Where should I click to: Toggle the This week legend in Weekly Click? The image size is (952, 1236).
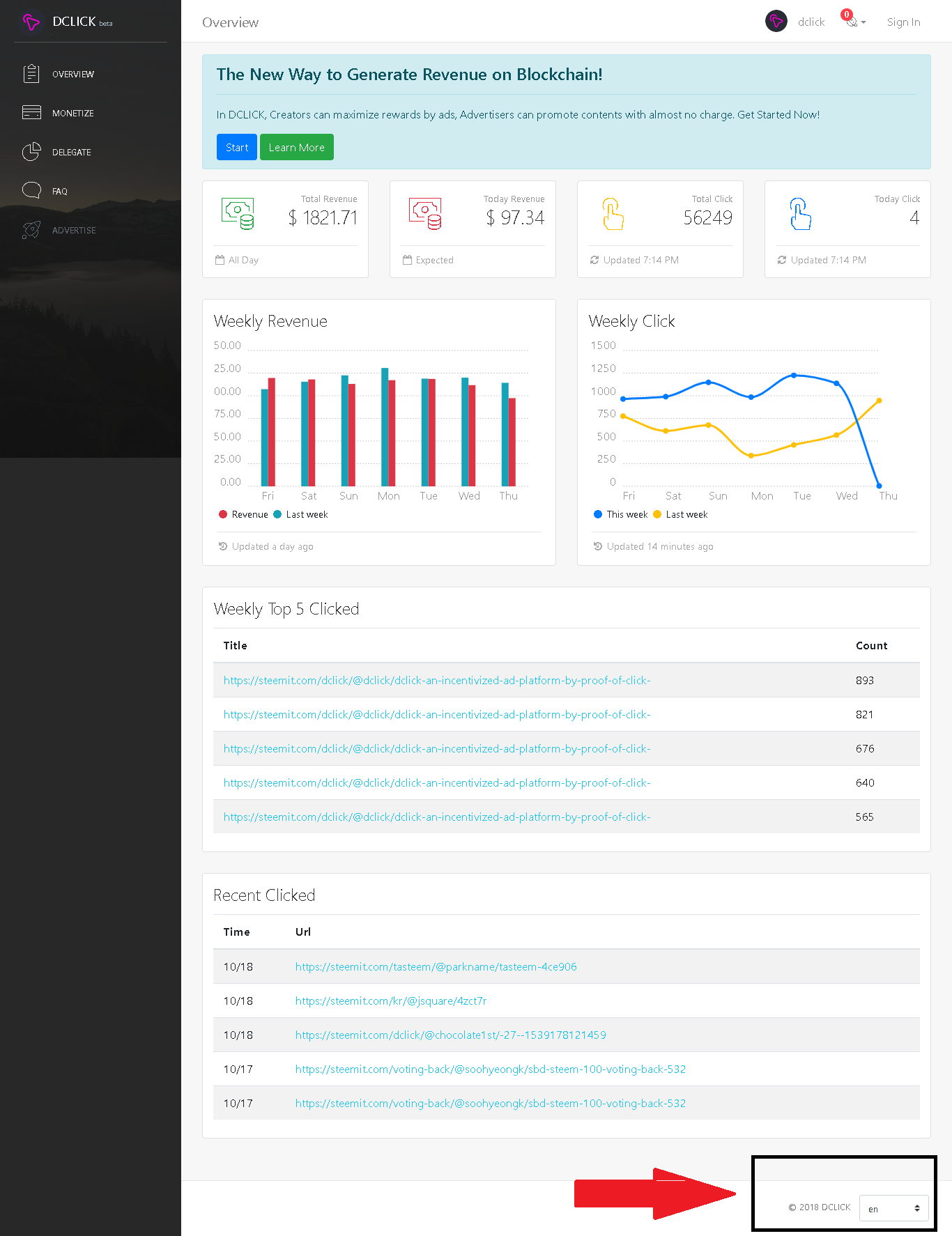(620, 514)
